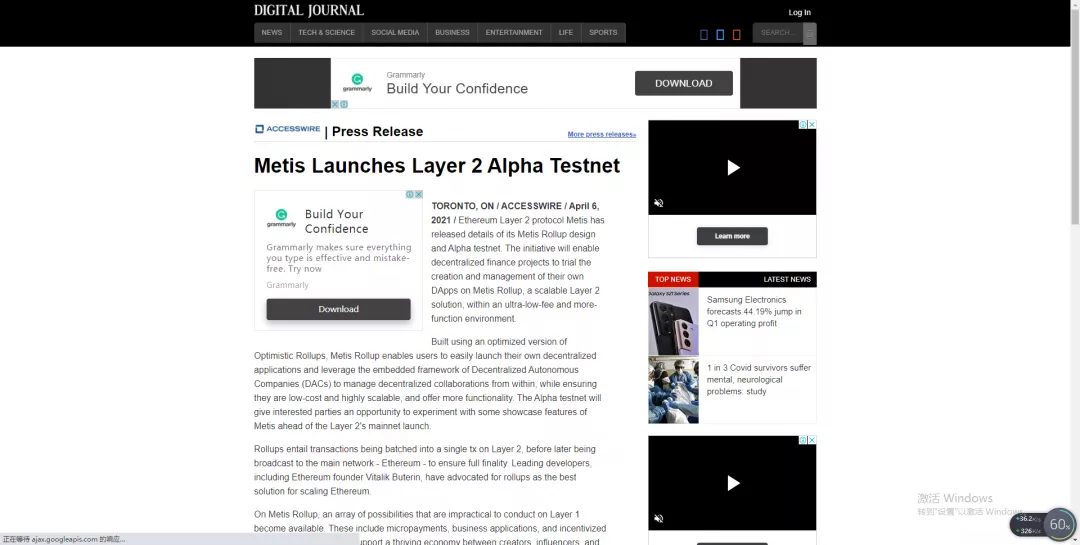The image size is (1080, 545).
Task: Close the lower sidebar video ad with X
Action: click(x=812, y=440)
